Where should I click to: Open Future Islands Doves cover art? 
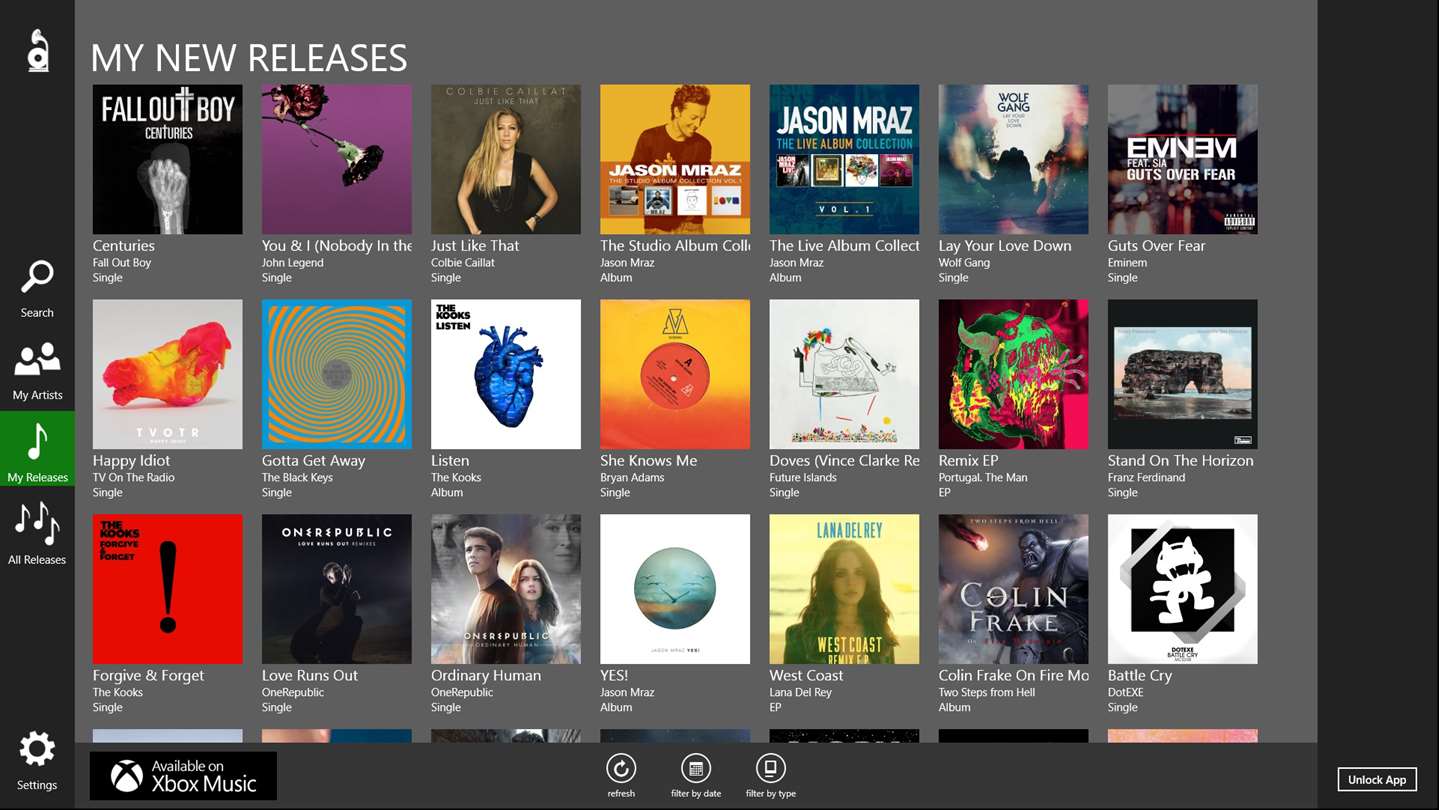click(844, 374)
